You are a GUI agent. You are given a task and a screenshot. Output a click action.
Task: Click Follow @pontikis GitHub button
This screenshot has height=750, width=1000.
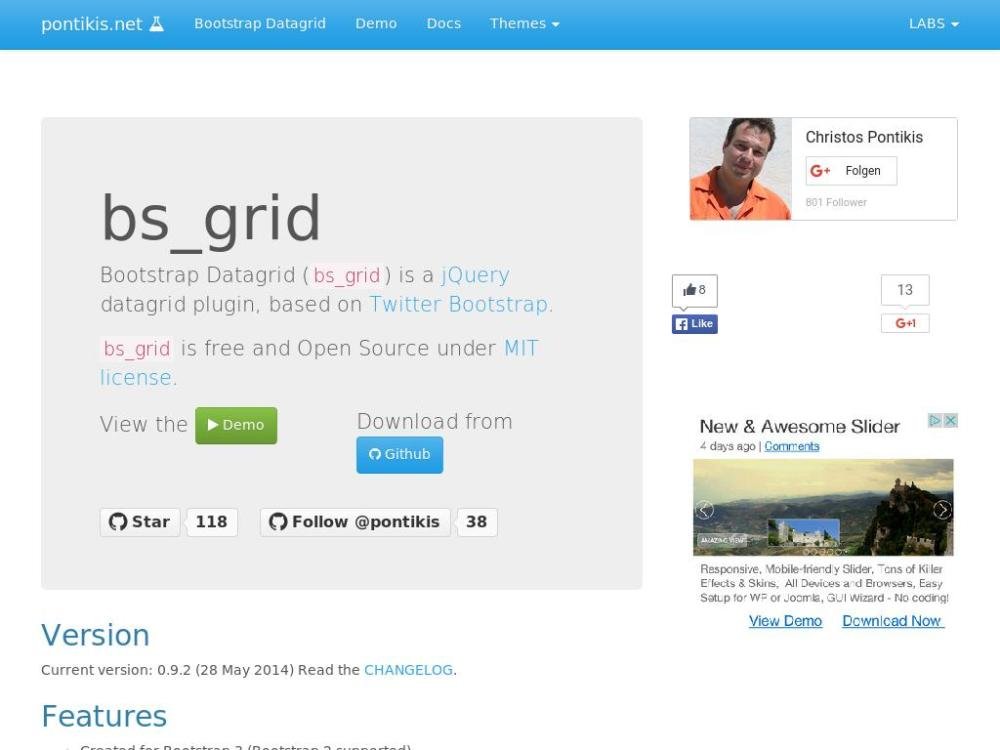pyautogui.click(x=355, y=522)
